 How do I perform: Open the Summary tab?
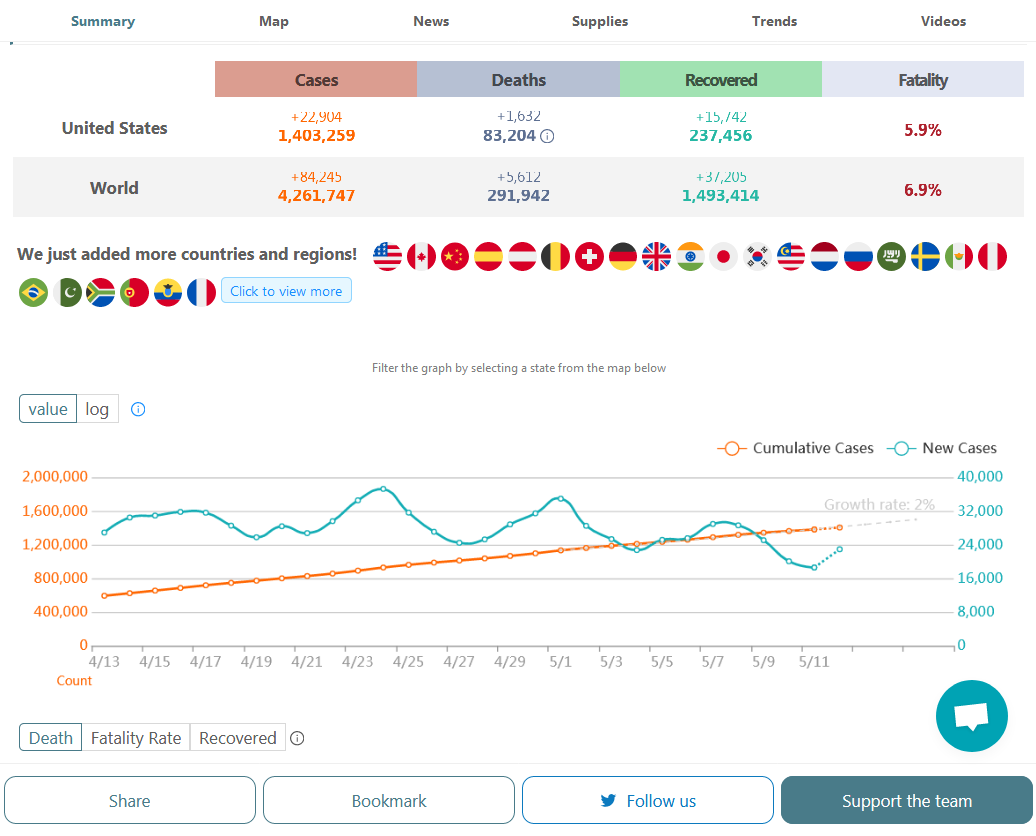tap(103, 21)
